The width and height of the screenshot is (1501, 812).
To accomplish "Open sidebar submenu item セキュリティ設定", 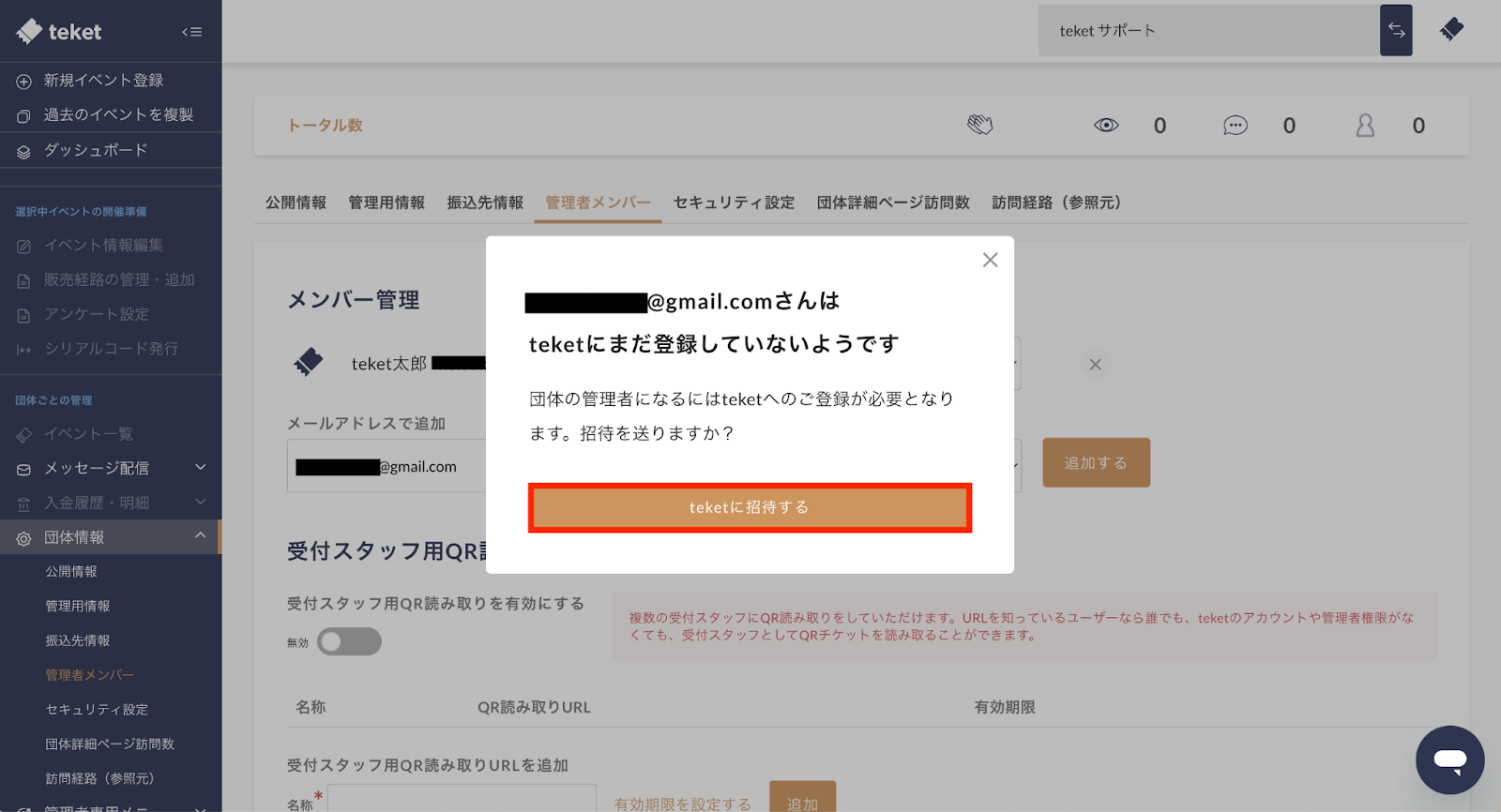I will [97, 710].
